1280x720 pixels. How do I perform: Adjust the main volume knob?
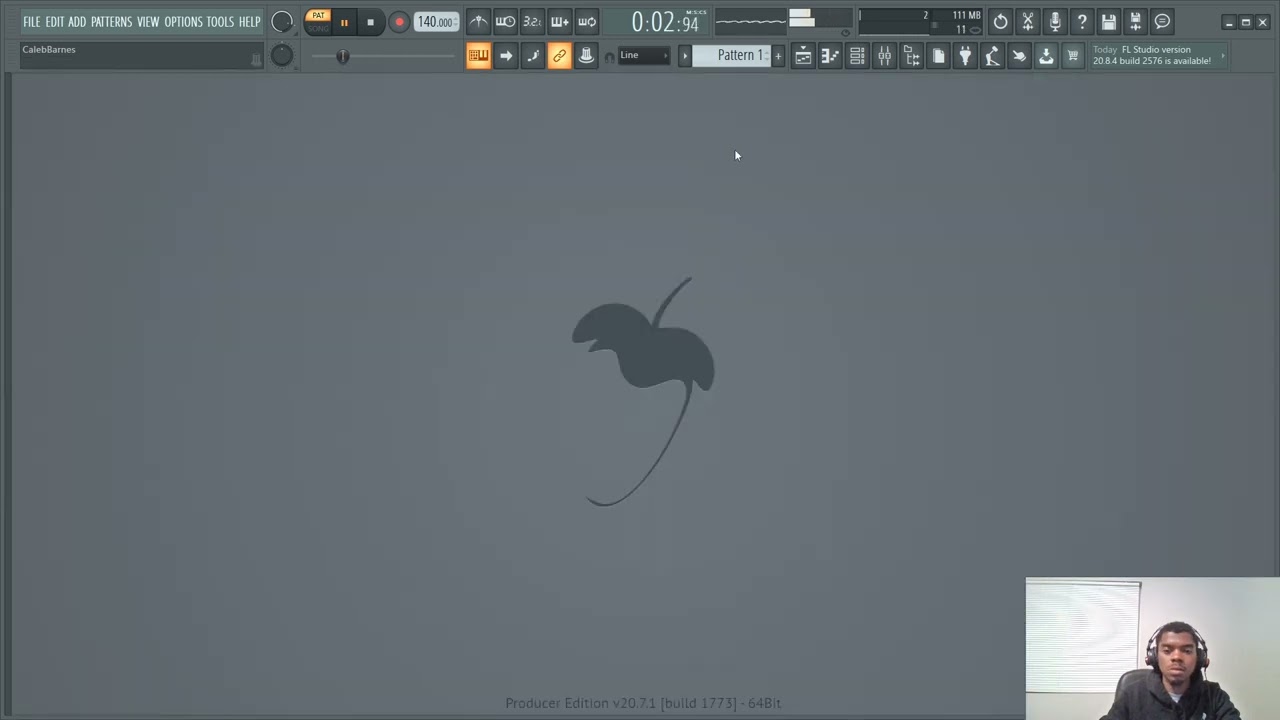282,22
